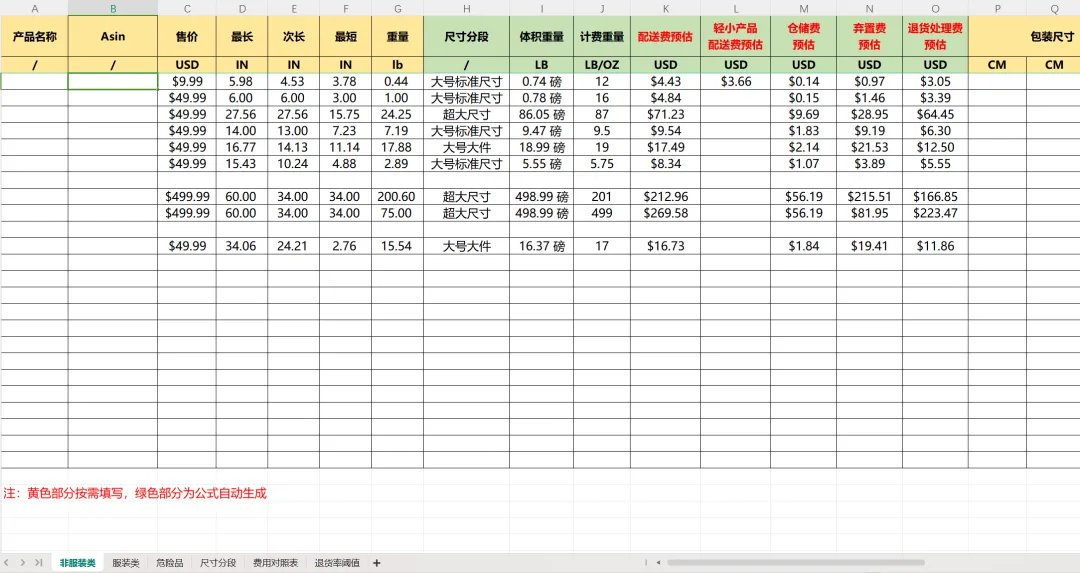Screen dimensions: 1080x573
Task: Select column H header
Action: point(466,8)
